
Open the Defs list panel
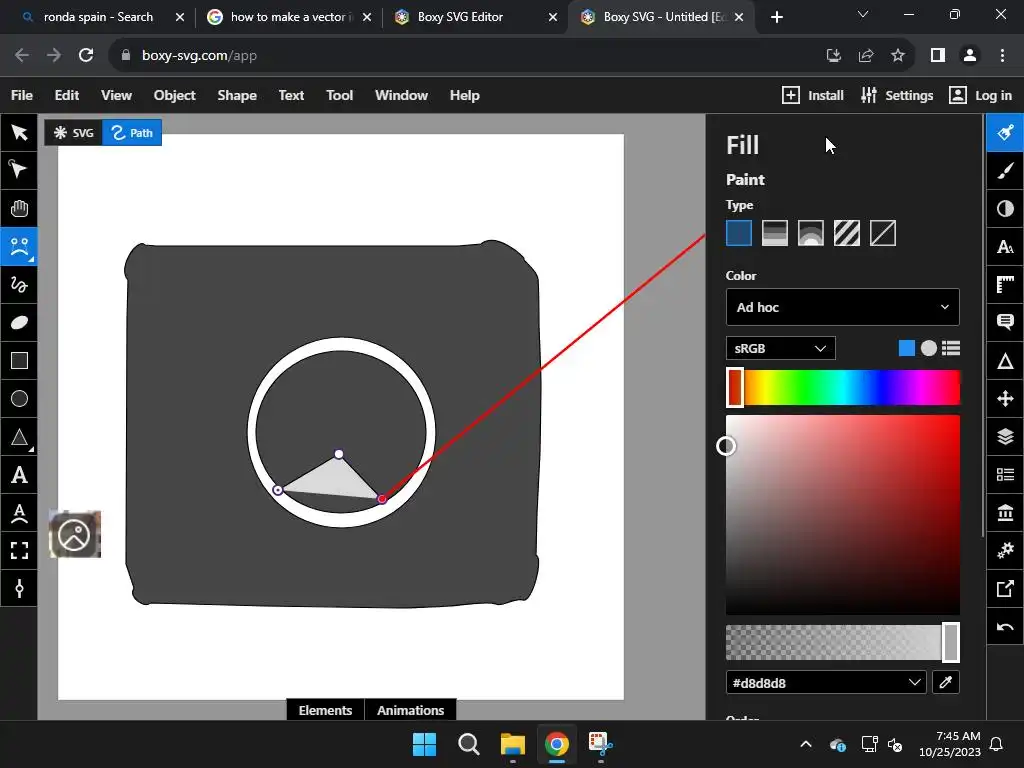tap(1005, 474)
